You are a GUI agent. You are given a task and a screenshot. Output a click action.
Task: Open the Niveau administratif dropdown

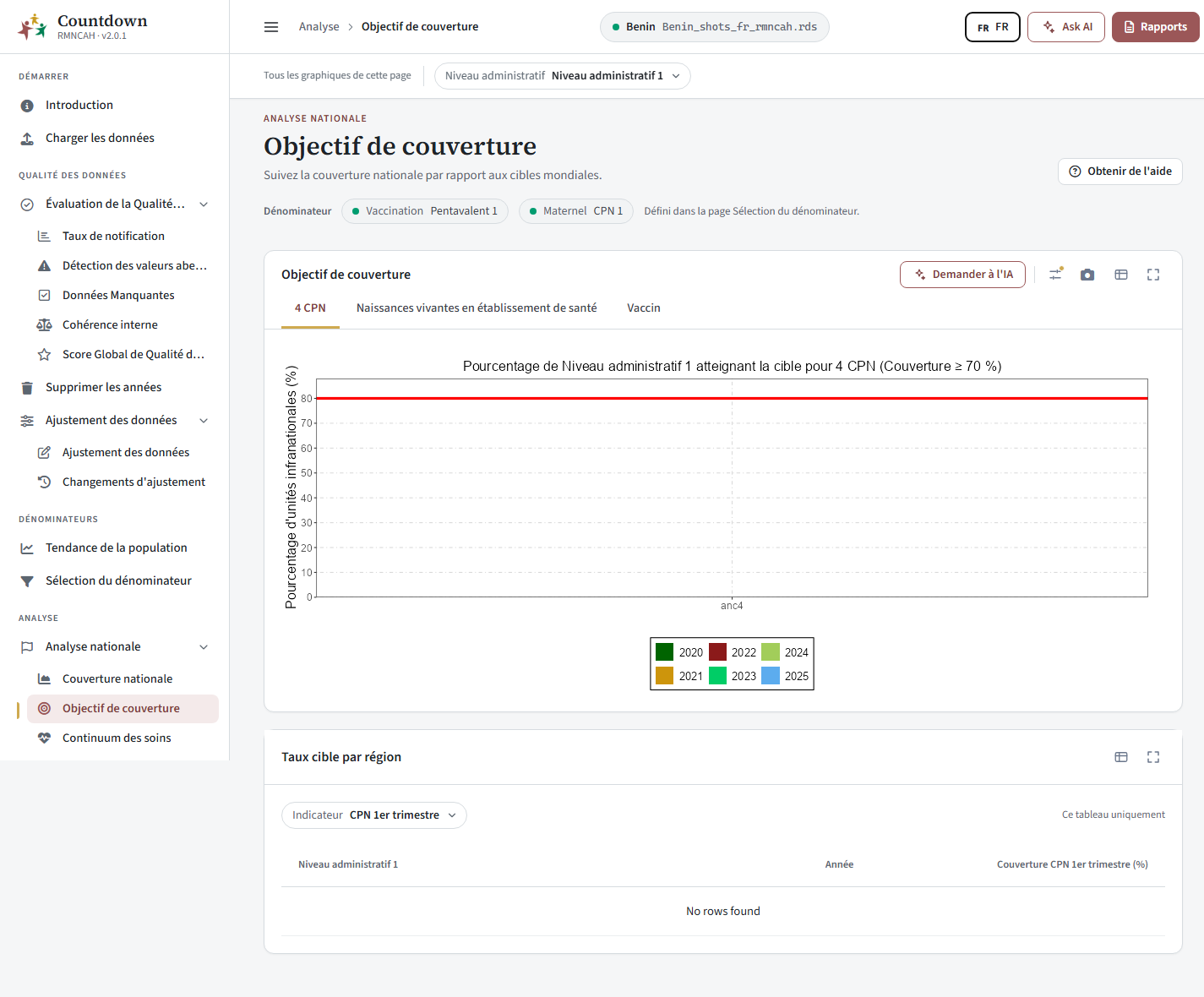tap(562, 76)
